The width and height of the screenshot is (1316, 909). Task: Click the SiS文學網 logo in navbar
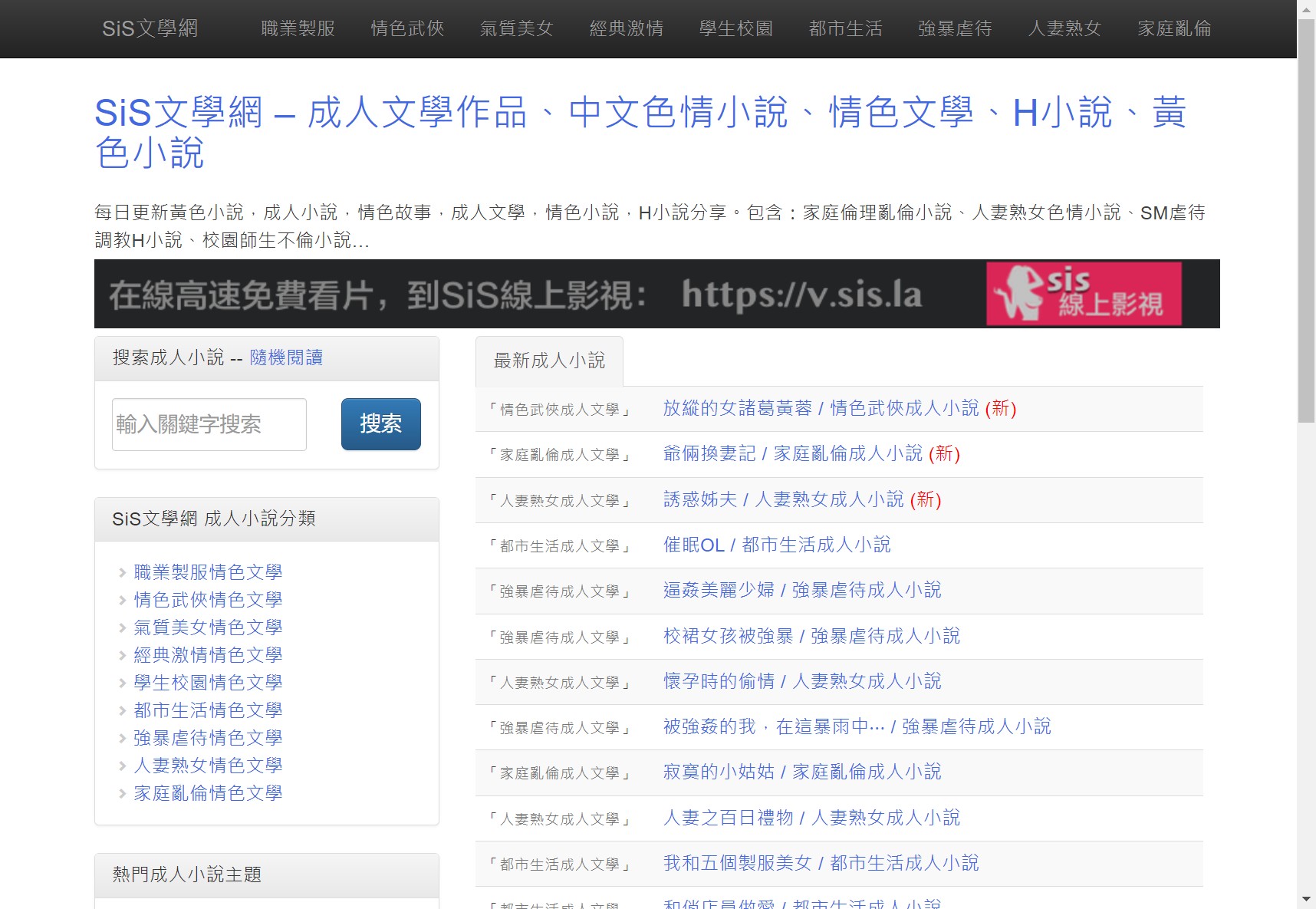(150, 28)
